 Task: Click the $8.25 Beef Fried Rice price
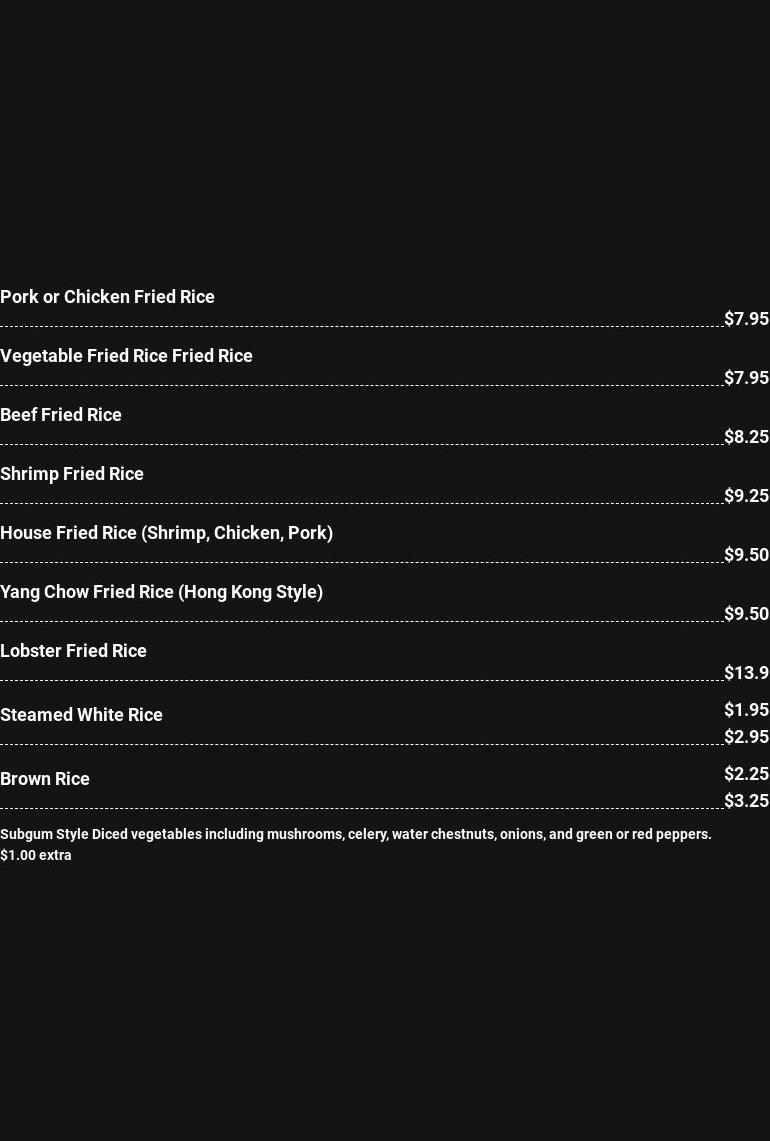point(746,437)
